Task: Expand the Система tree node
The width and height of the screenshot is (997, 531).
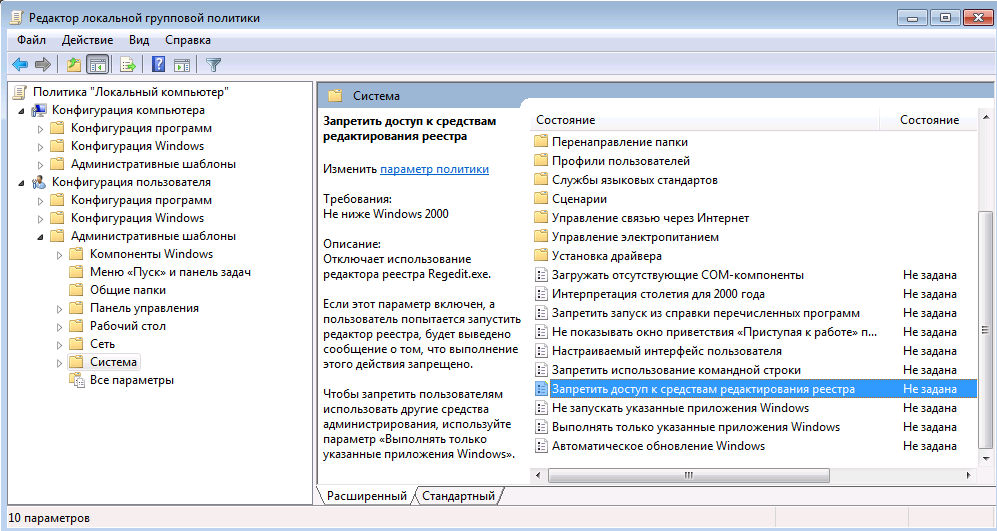Action: pos(60,362)
